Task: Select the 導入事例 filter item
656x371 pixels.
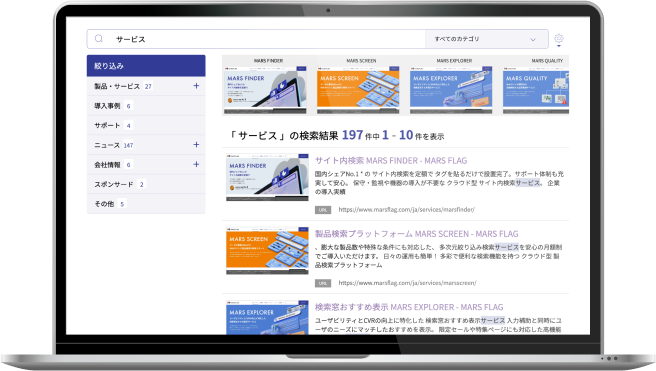Action: 146,106
